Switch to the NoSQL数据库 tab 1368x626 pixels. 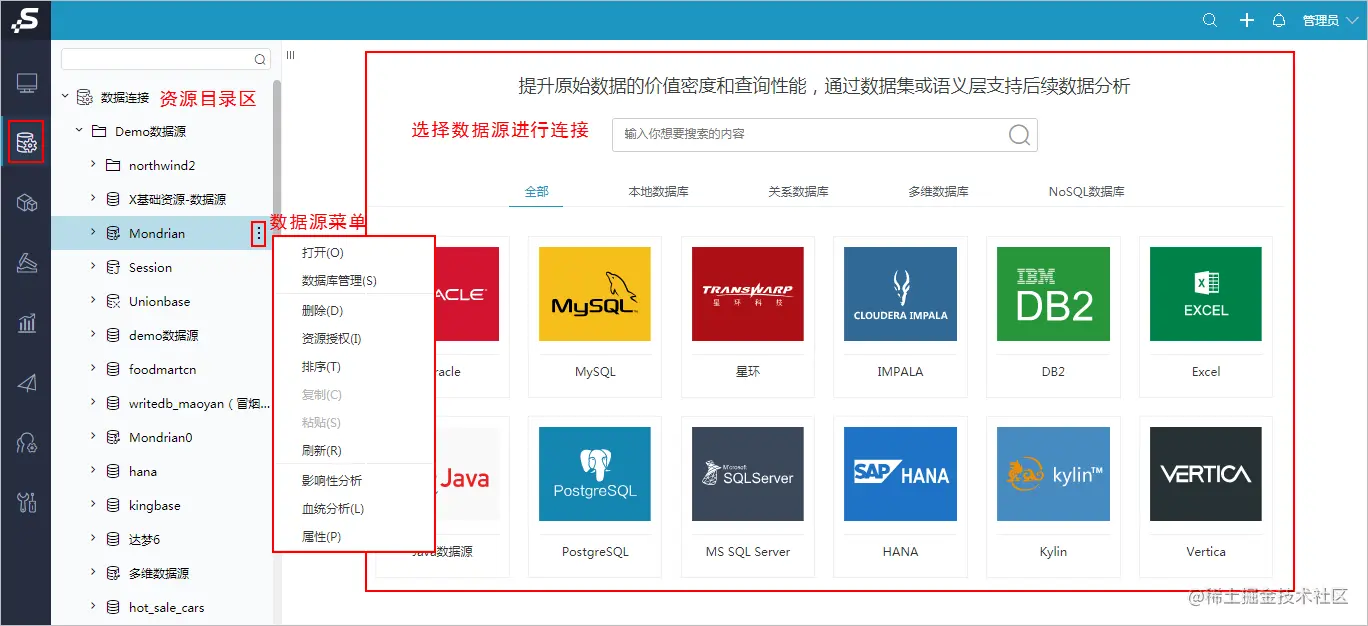click(1086, 191)
